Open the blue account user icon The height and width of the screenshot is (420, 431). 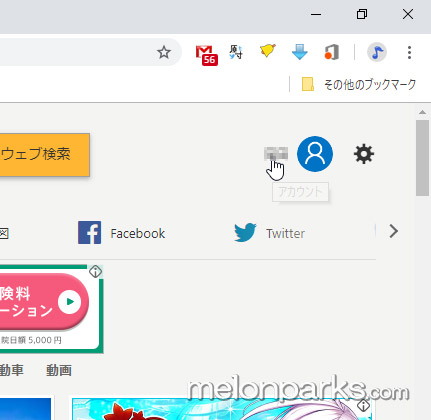click(x=315, y=154)
